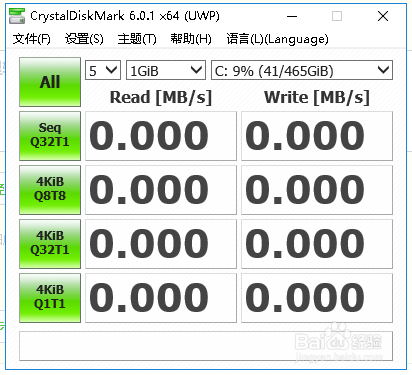Click the 4KiB Q32T1 read result value
Viewport: 412px width, 375px height.
(x=161, y=244)
